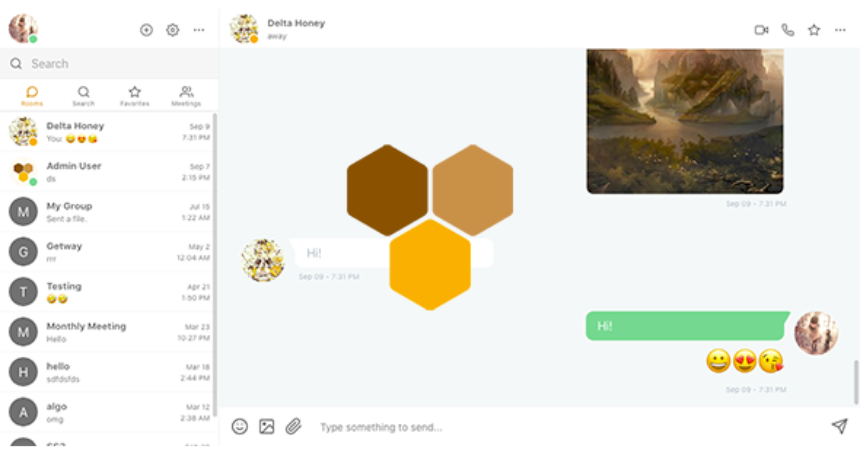The image size is (860, 455).
Task: Open the Monthly Meeting room
Action: pyautogui.click(x=108, y=332)
